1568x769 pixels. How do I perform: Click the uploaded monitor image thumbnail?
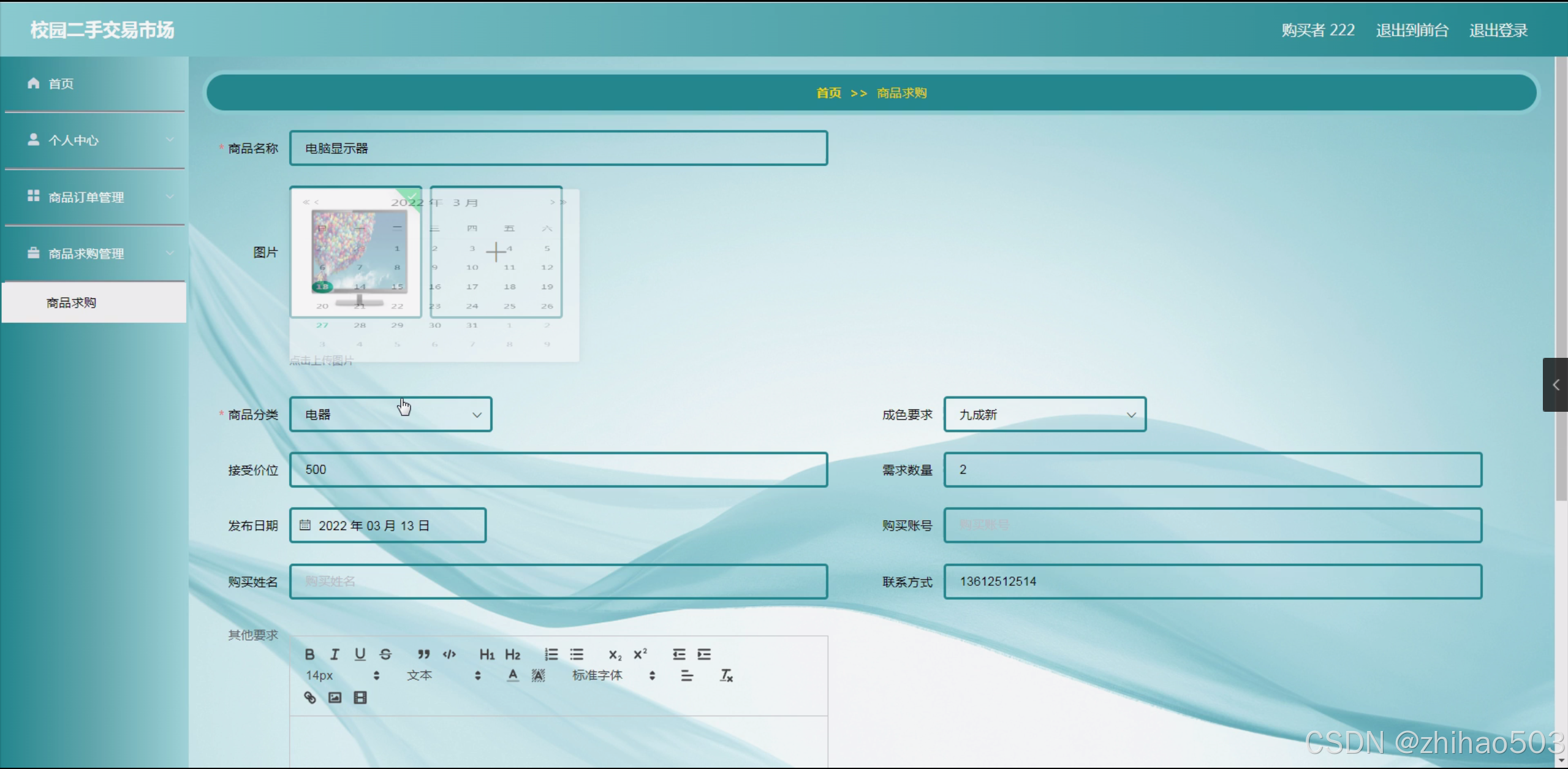pos(356,252)
